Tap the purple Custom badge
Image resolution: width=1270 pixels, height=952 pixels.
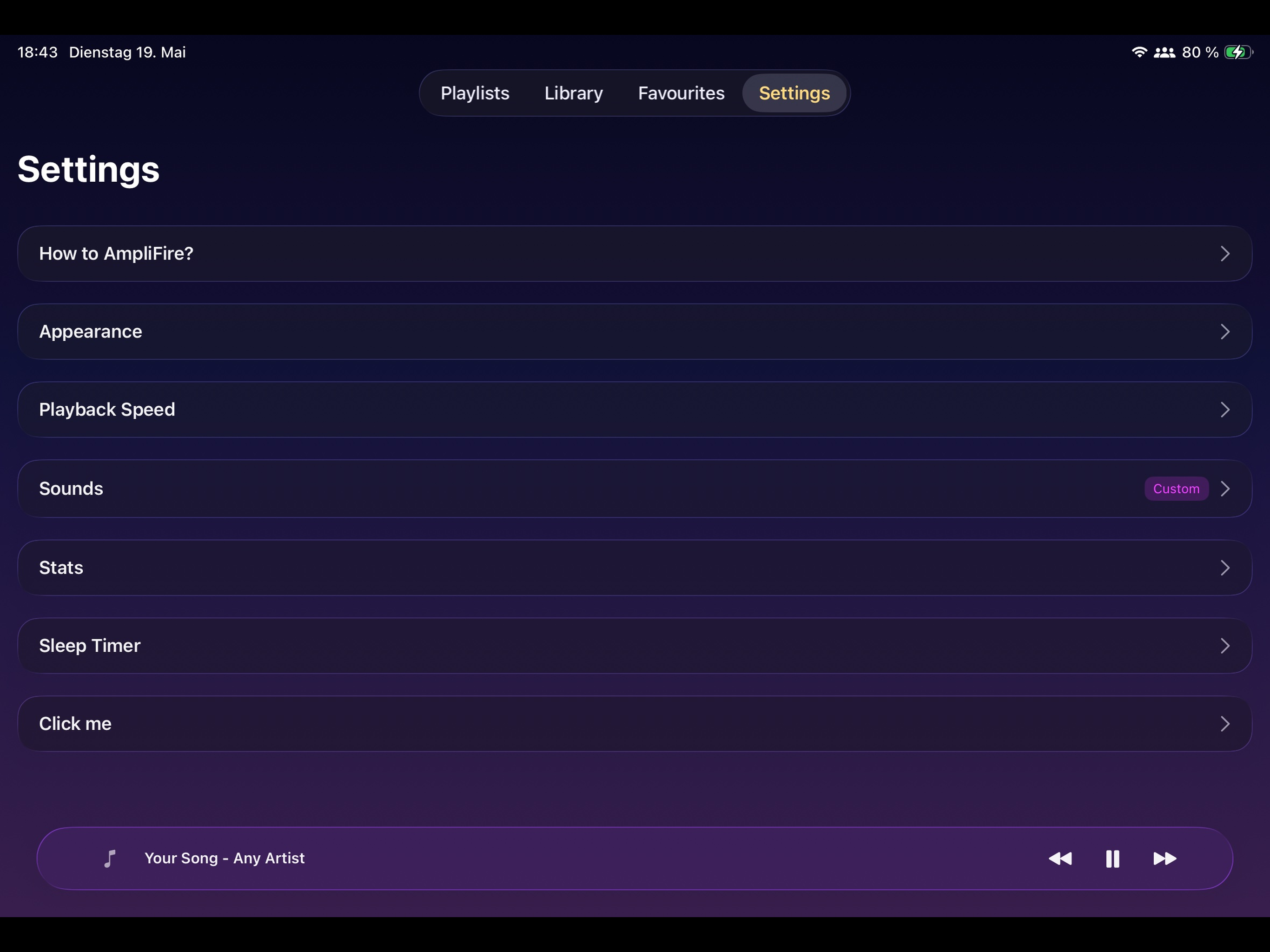coord(1176,489)
